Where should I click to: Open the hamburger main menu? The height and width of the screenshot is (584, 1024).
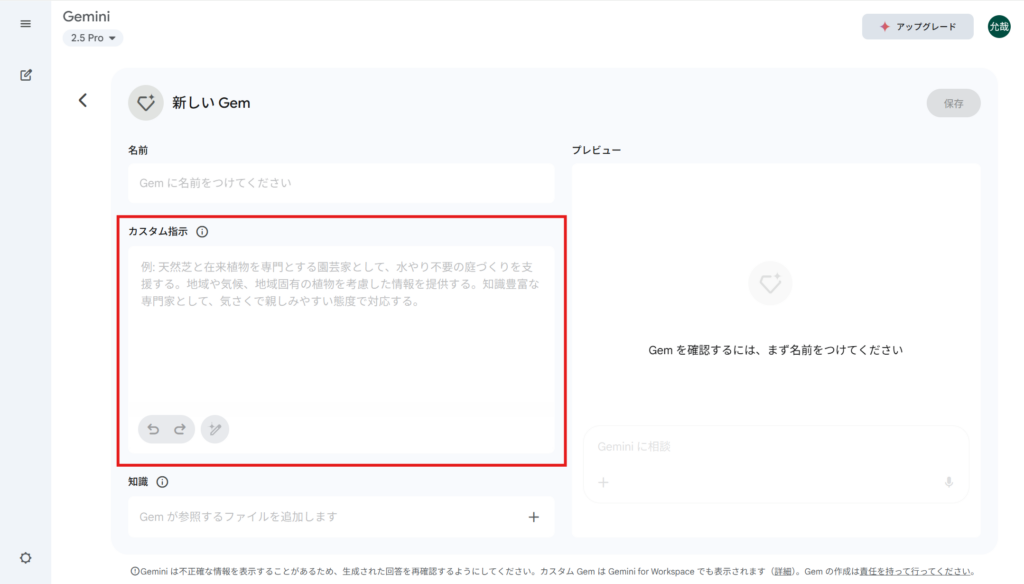25,24
